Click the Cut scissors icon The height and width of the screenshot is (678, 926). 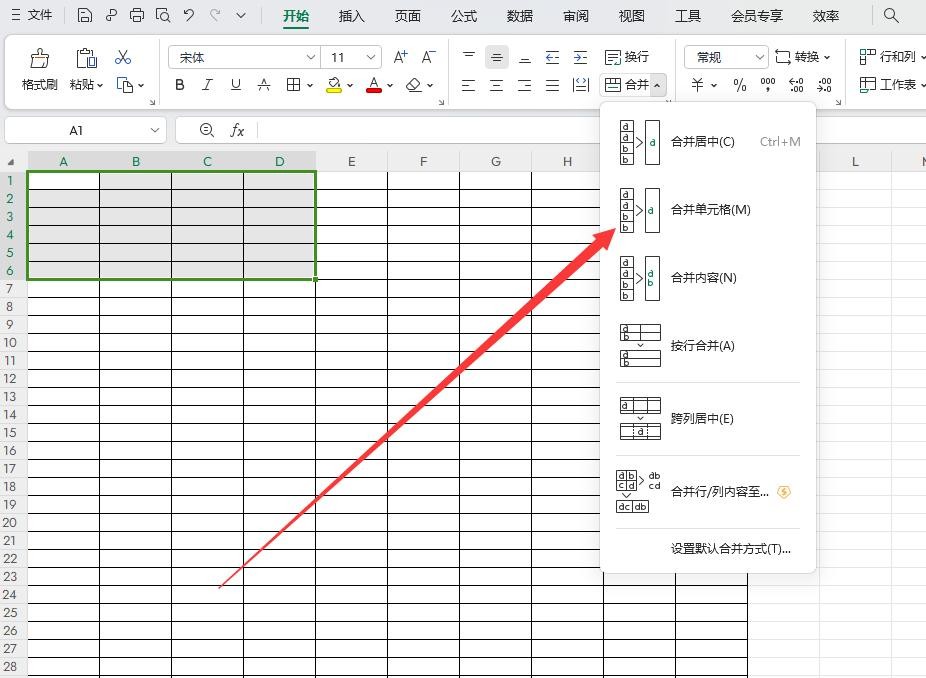(123, 57)
